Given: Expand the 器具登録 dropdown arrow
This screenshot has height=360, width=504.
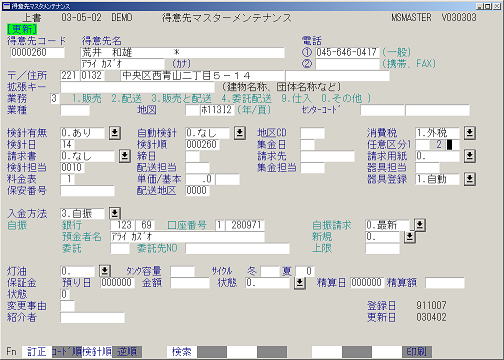Looking at the screenshot, I should coord(469,179).
